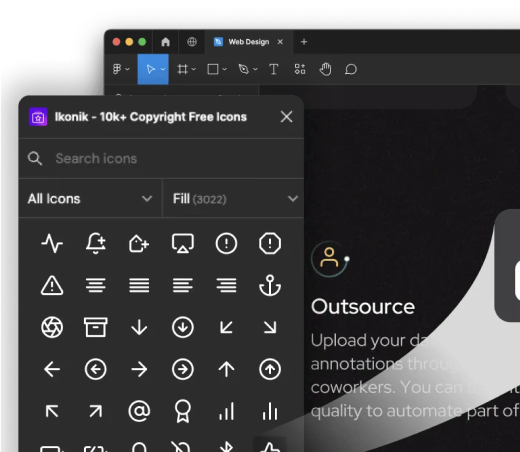This screenshot has width=520, height=452.
Task: Insert the circled arrow up icon
Action: tap(270, 369)
